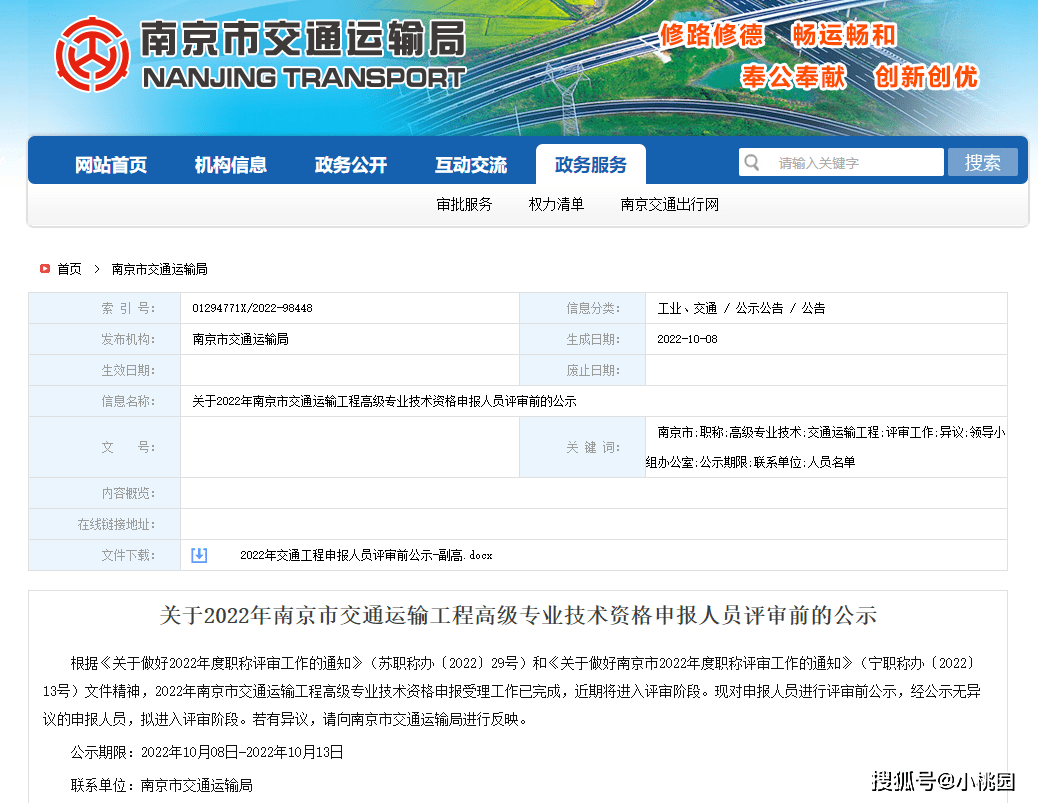This screenshot has width=1038, height=803.
Task: Click the 文件下载 label cell
Action: coord(105,555)
